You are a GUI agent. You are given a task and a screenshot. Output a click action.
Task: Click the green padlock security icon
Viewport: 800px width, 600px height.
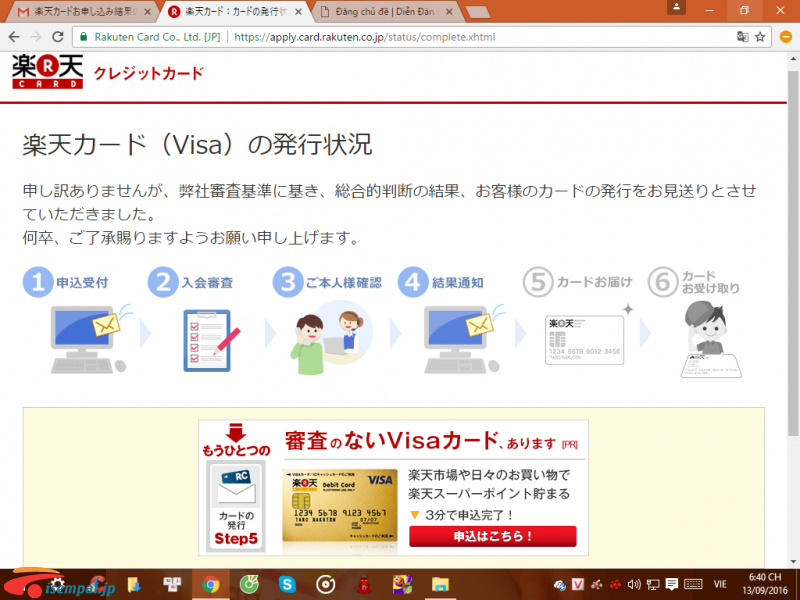tap(83, 37)
